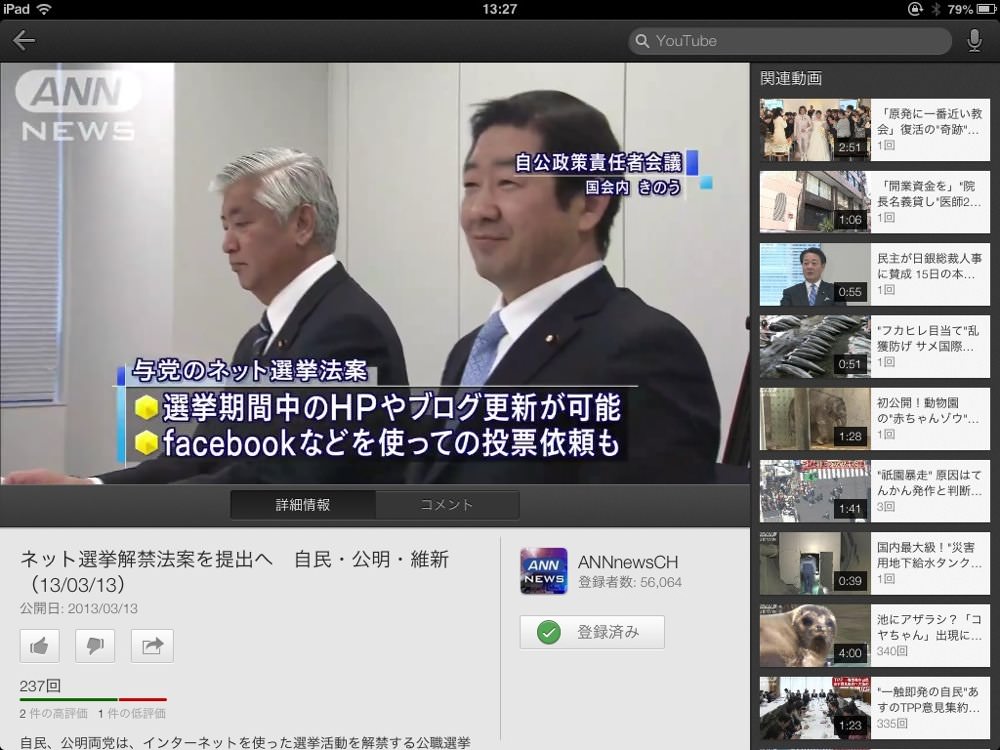Select title 「原発に一番近い教会」復活の奇跡
1000x750 pixels.
(x=929, y=121)
